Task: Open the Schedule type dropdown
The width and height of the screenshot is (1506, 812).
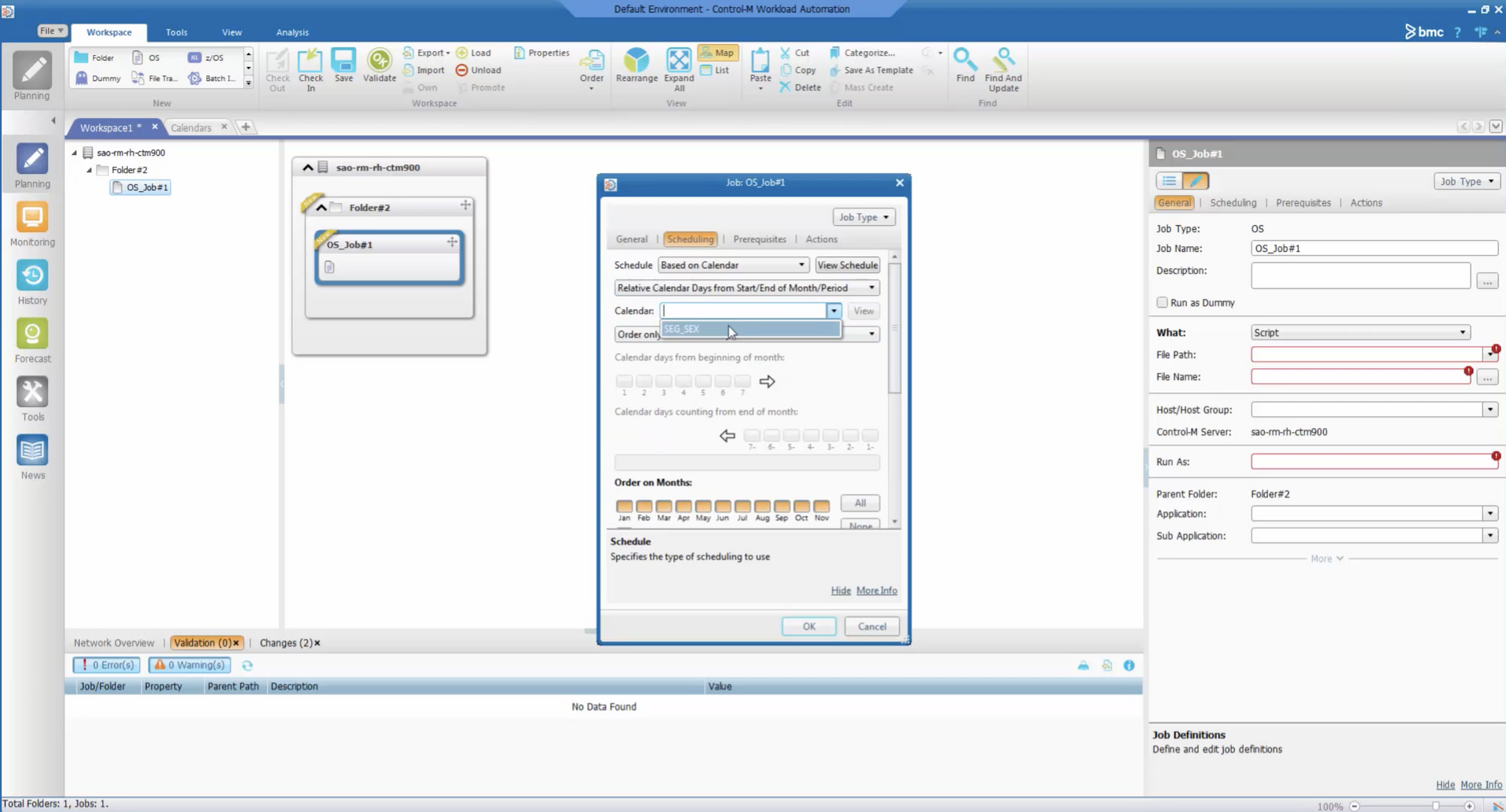Action: point(801,265)
